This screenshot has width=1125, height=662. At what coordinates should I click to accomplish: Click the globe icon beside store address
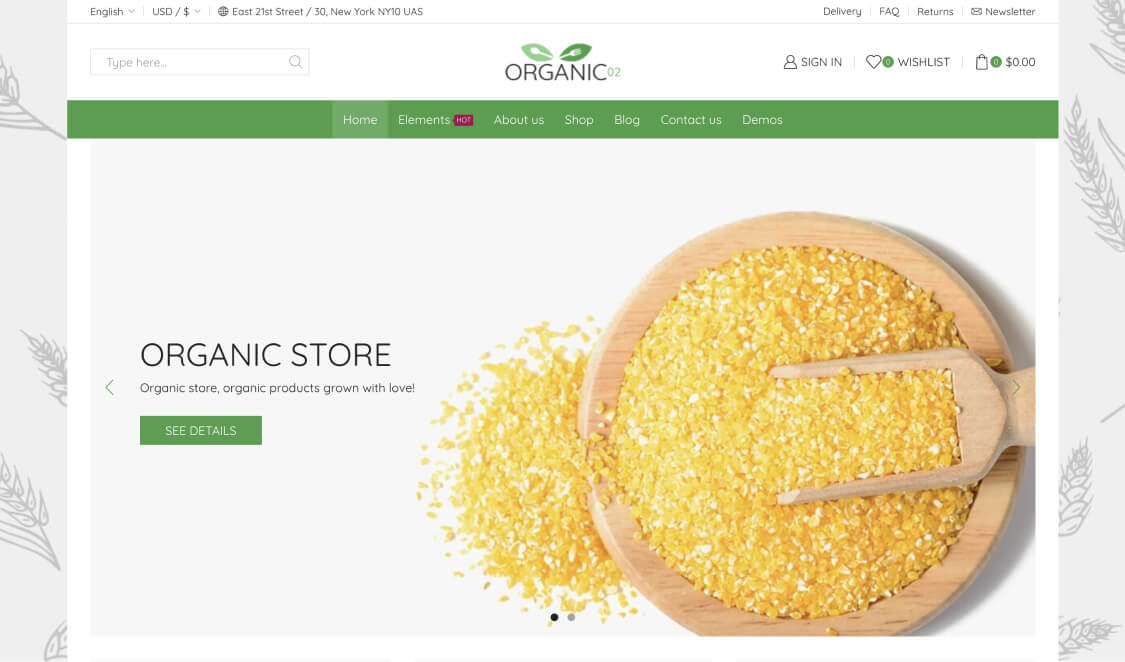223,11
